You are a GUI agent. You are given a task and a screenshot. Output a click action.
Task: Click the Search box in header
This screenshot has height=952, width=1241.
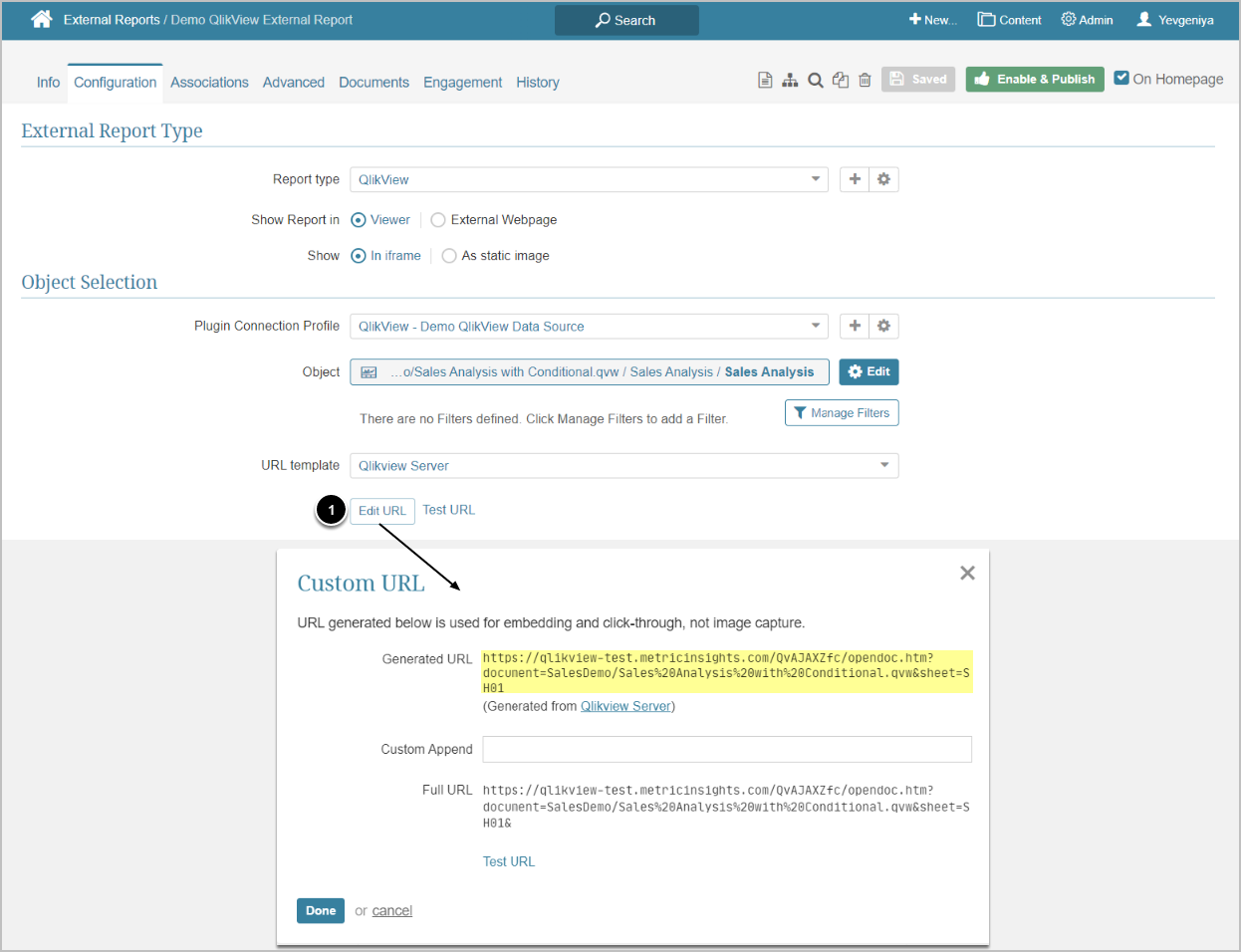point(626,20)
